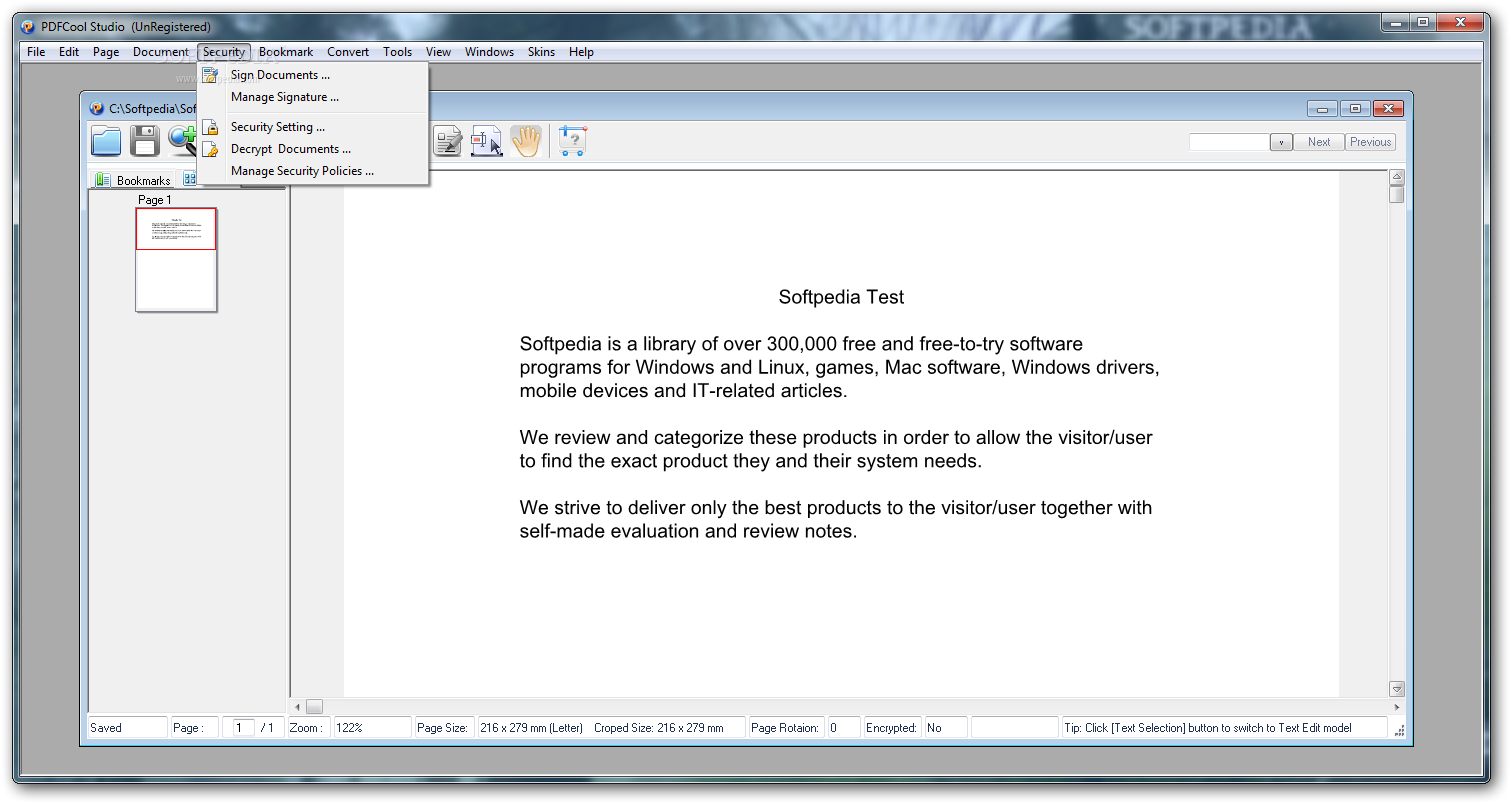This screenshot has height=804, width=1511.
Task: Click the horizontal scrollbar left arrow
Action: pyautogui.click(x=297, y=707)
